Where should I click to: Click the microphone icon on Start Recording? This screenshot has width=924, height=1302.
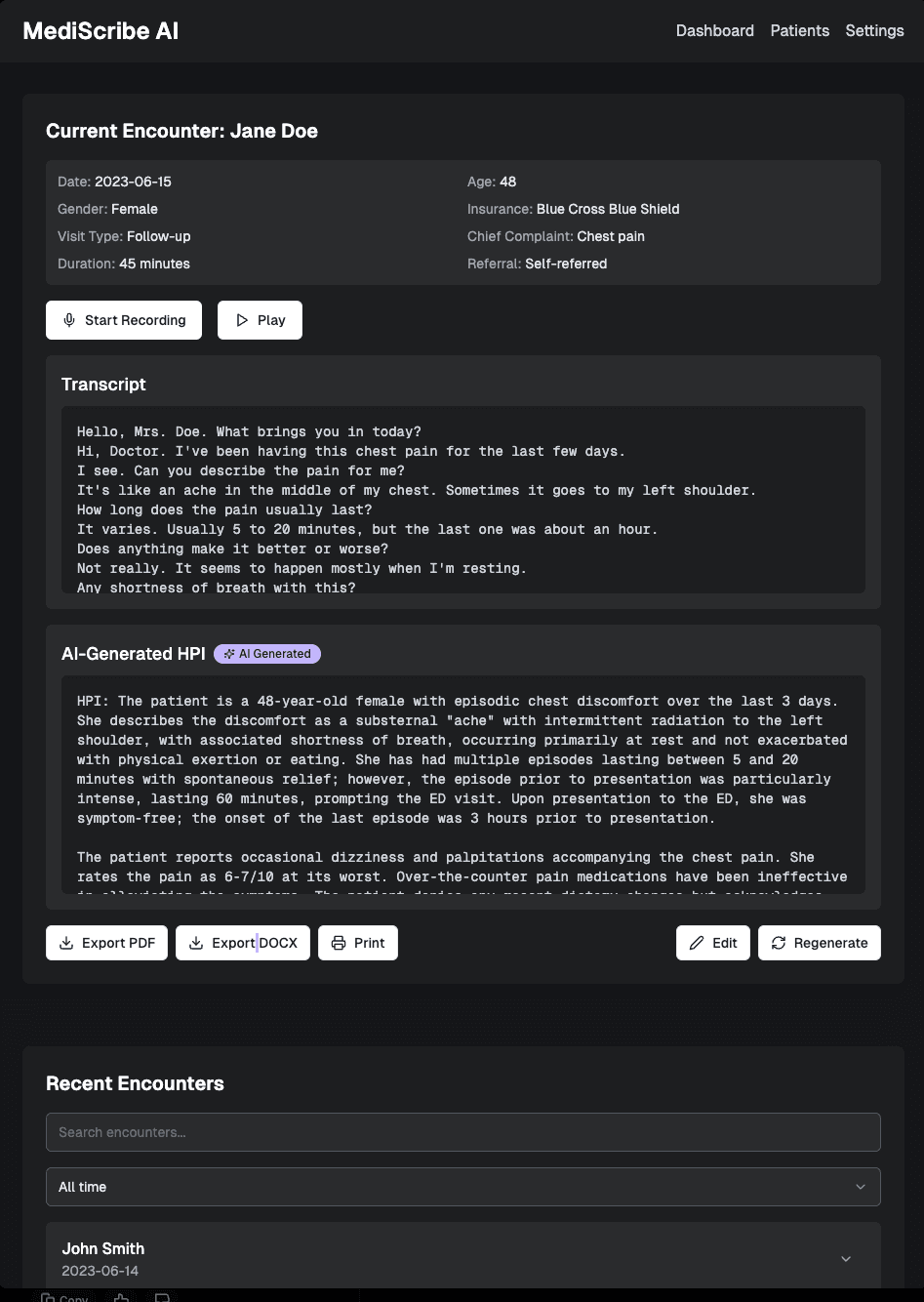point(69,320)
